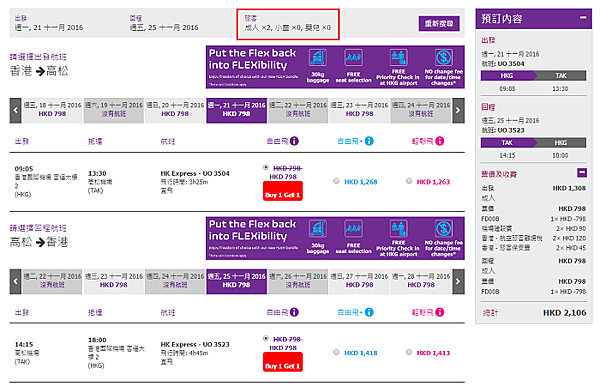
Task: Select HKD 1,263 fare radio for outbound flight
Action: point(409,181)
